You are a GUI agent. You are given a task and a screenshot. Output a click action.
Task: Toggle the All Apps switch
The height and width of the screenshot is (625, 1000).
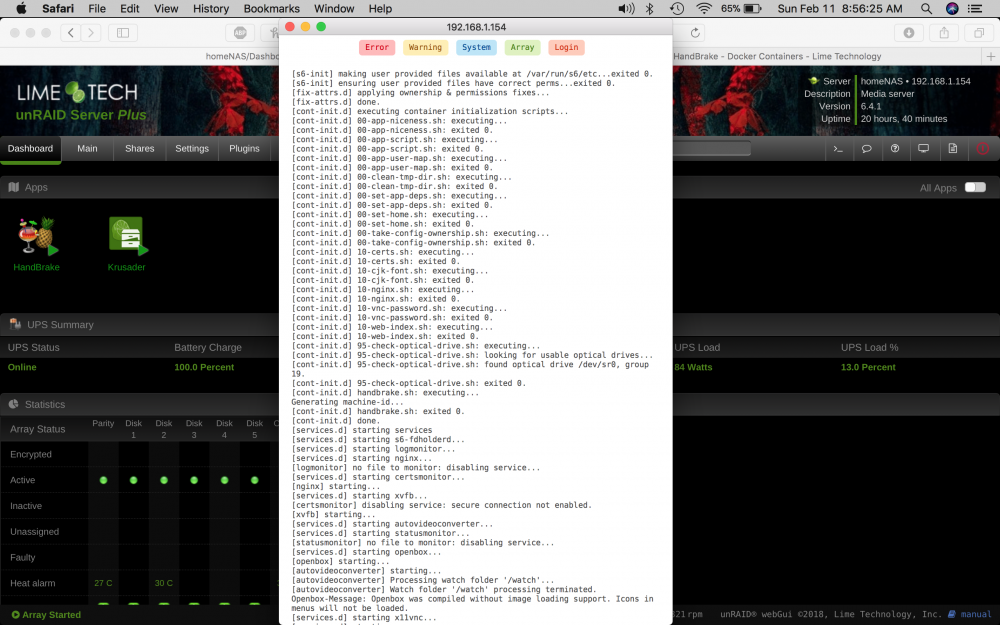click(975, 187)
